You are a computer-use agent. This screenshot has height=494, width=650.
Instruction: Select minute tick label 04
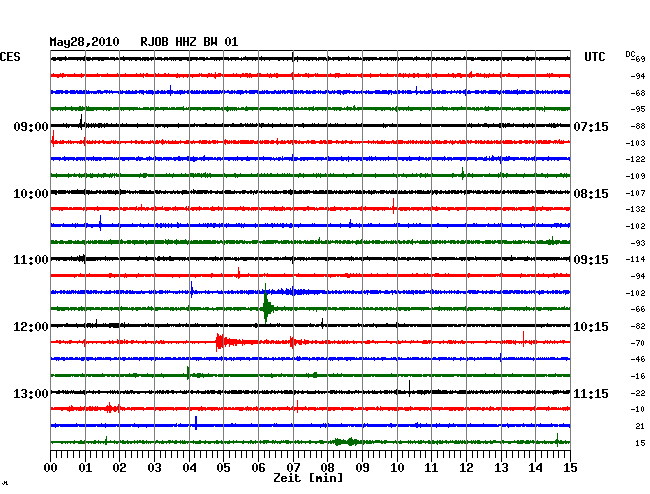189,468
